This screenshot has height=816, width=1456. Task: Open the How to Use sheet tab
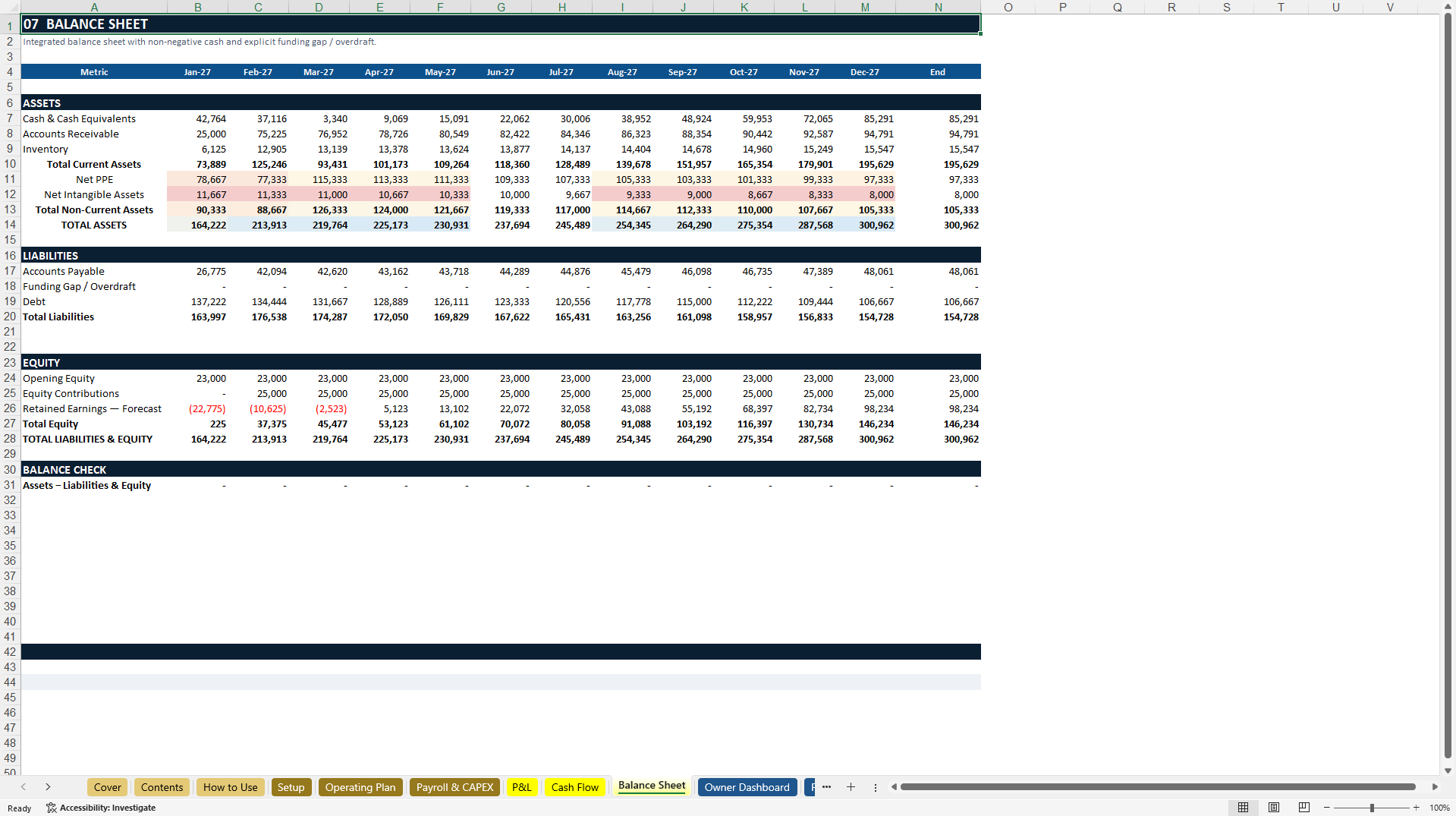pyautogui.click(x=230, y=787)
